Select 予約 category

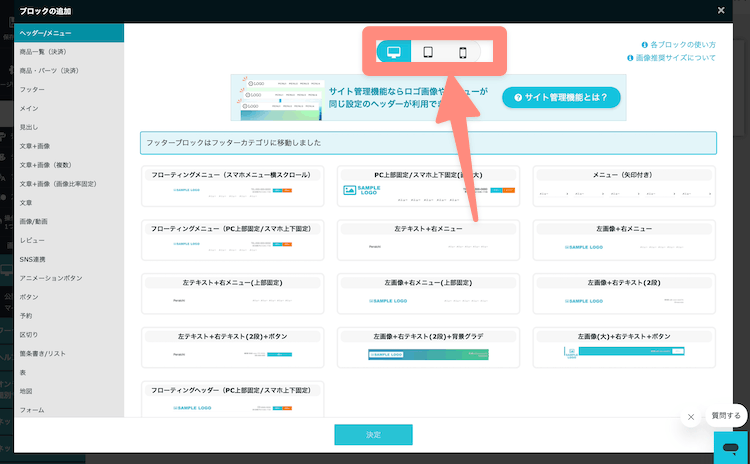[x=69, y=316]
